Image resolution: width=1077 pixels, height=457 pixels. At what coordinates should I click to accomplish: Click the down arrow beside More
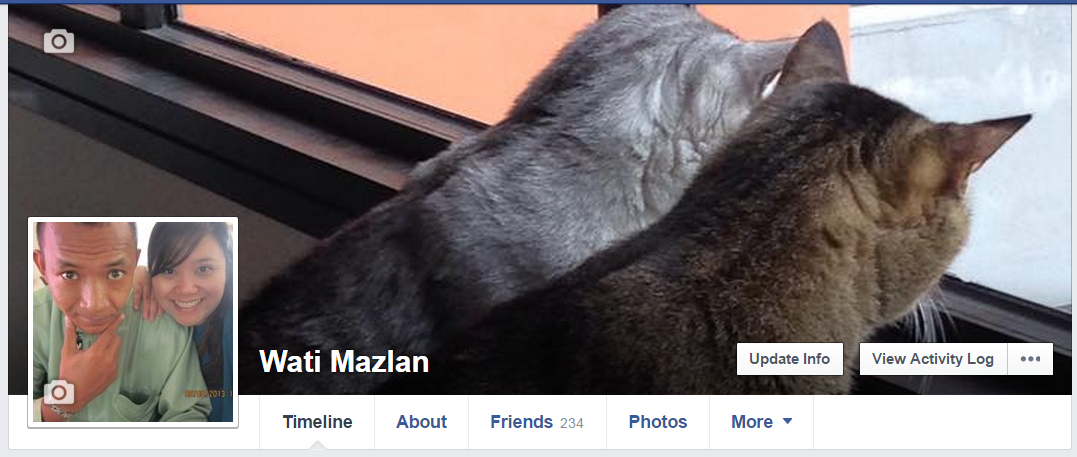787,421
